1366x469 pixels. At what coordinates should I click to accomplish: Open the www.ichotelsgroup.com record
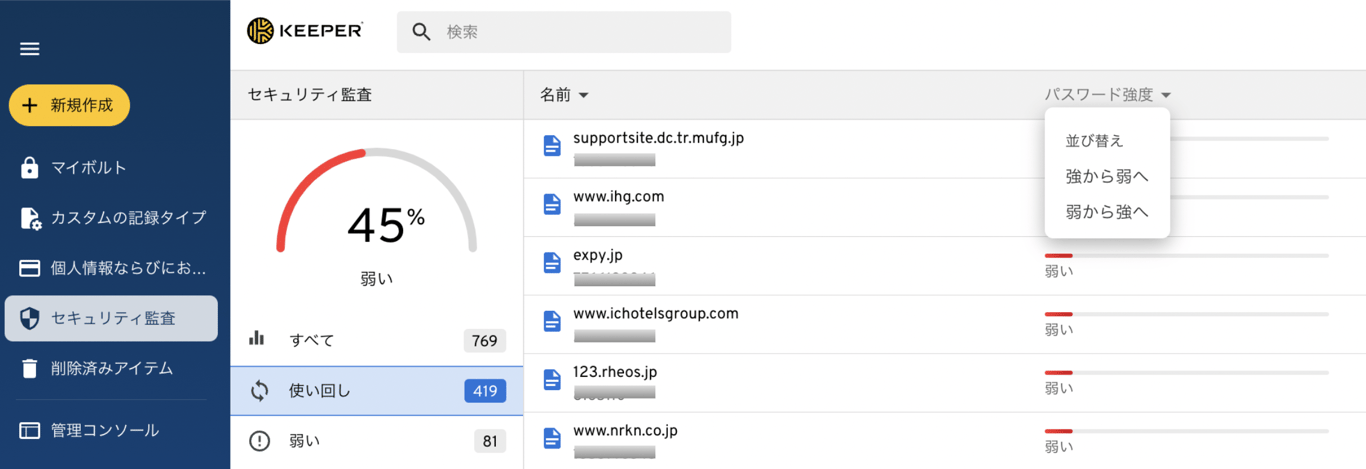656,313
